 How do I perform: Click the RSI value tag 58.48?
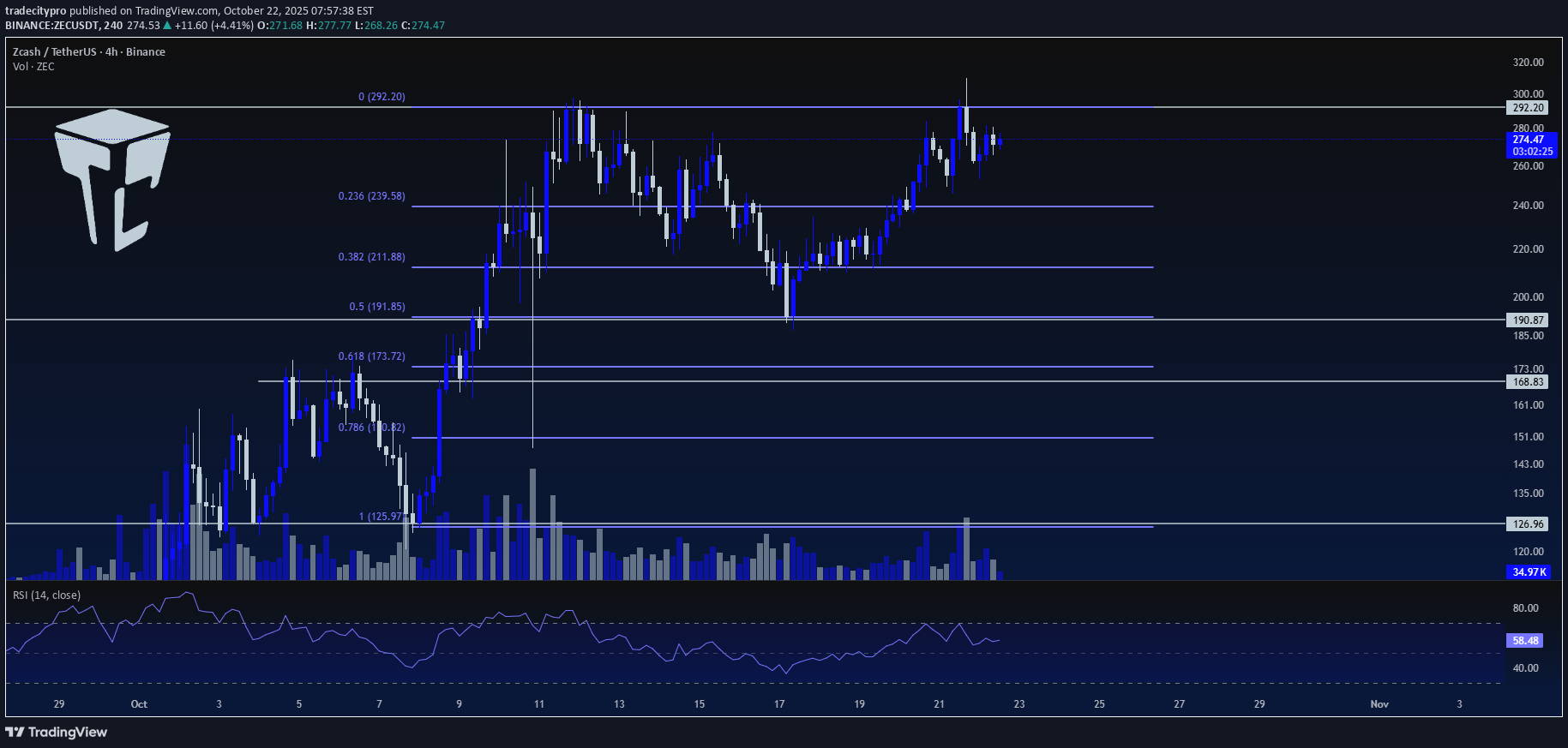(1525, 640)
